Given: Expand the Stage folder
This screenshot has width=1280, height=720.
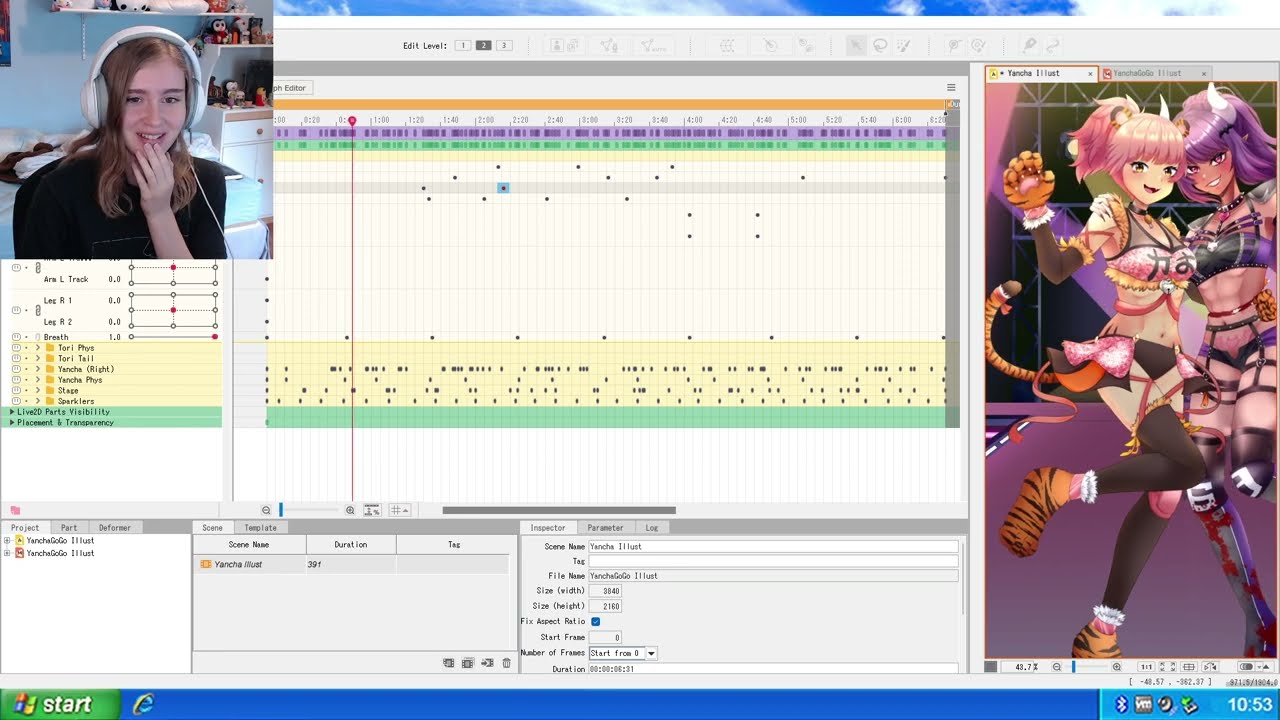Looking at the screenshot, I should 39,390.
